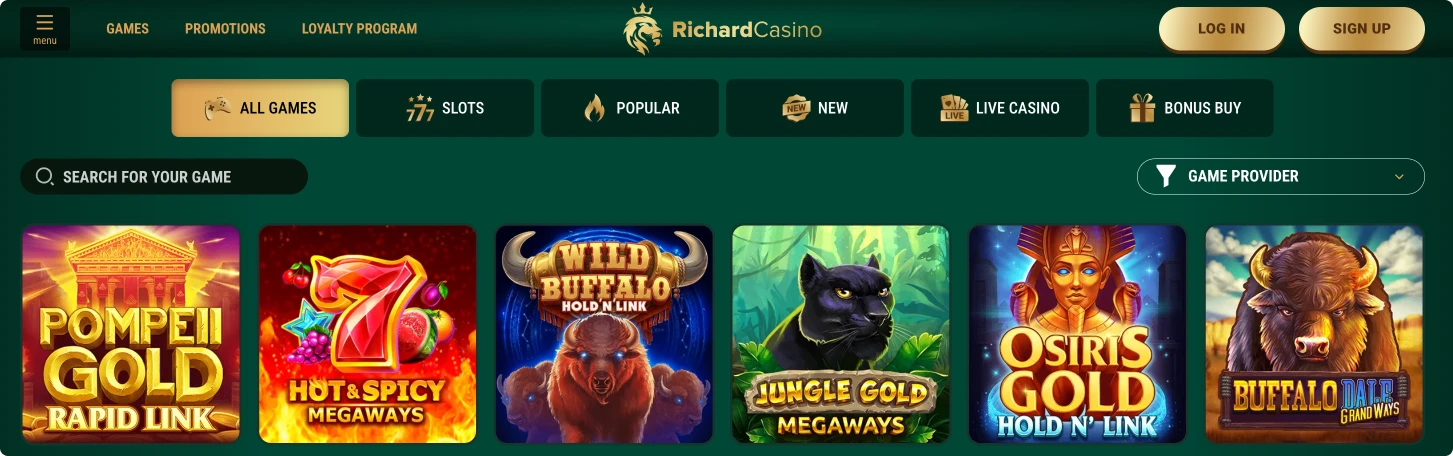Click the funnel filter icon
The width and height of the screenshot is (1453, 456).
point(1166,176)
